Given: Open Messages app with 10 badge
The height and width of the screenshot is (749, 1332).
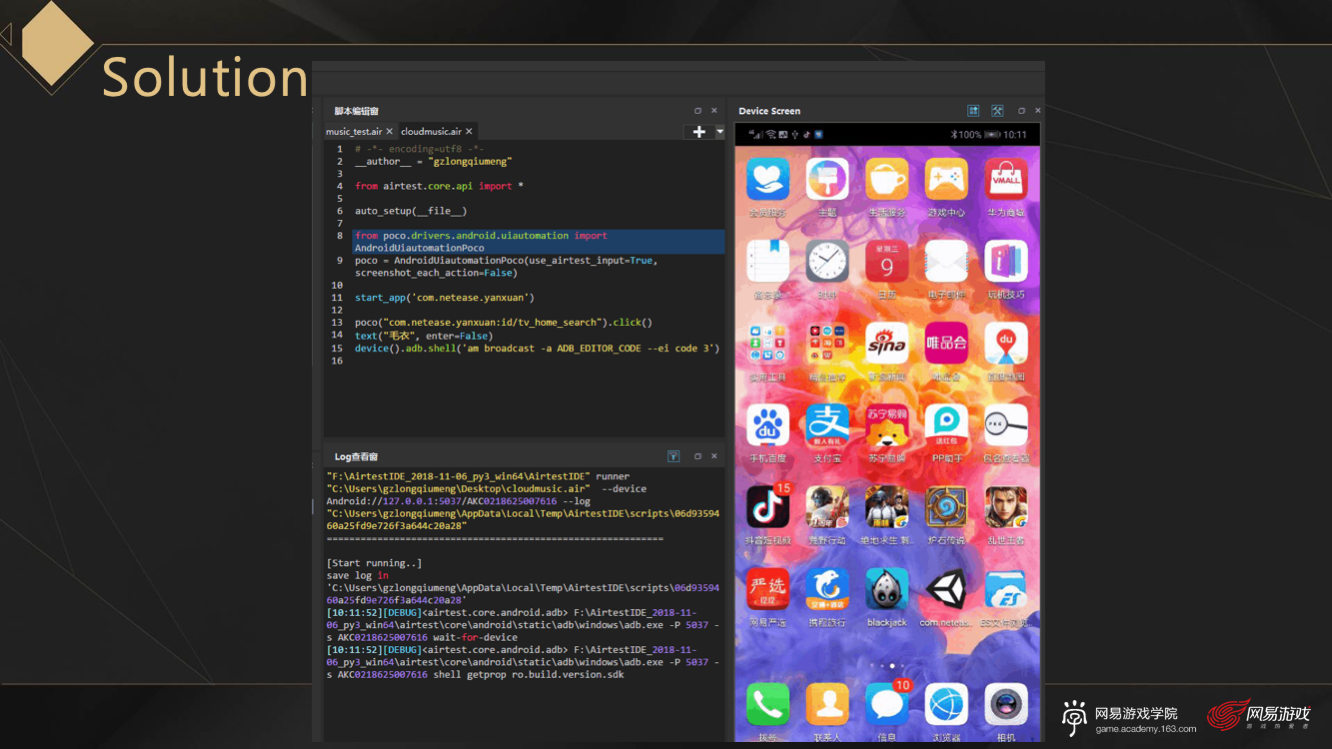Looking at the screenshot, I should coord(886,706).
